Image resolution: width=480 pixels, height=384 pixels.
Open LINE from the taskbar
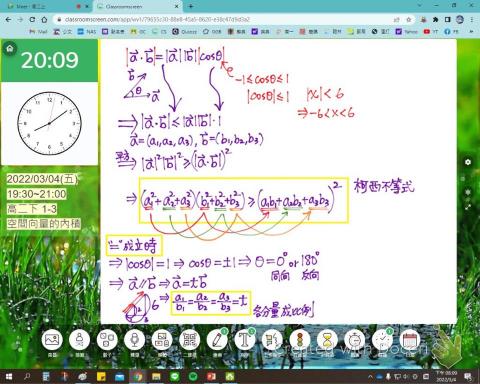point(175,377)
